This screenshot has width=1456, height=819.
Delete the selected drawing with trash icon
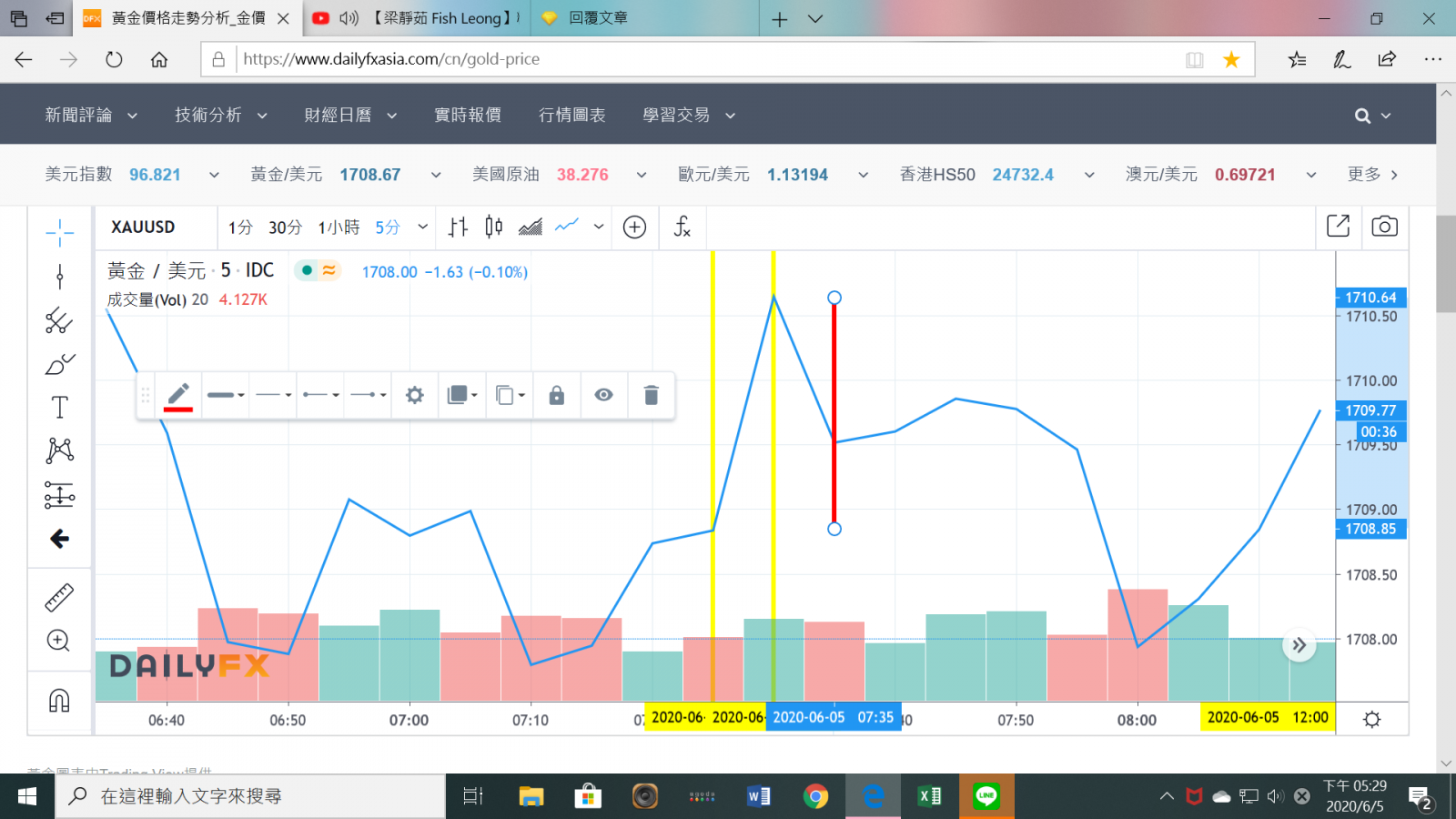(x=651, y=395)
